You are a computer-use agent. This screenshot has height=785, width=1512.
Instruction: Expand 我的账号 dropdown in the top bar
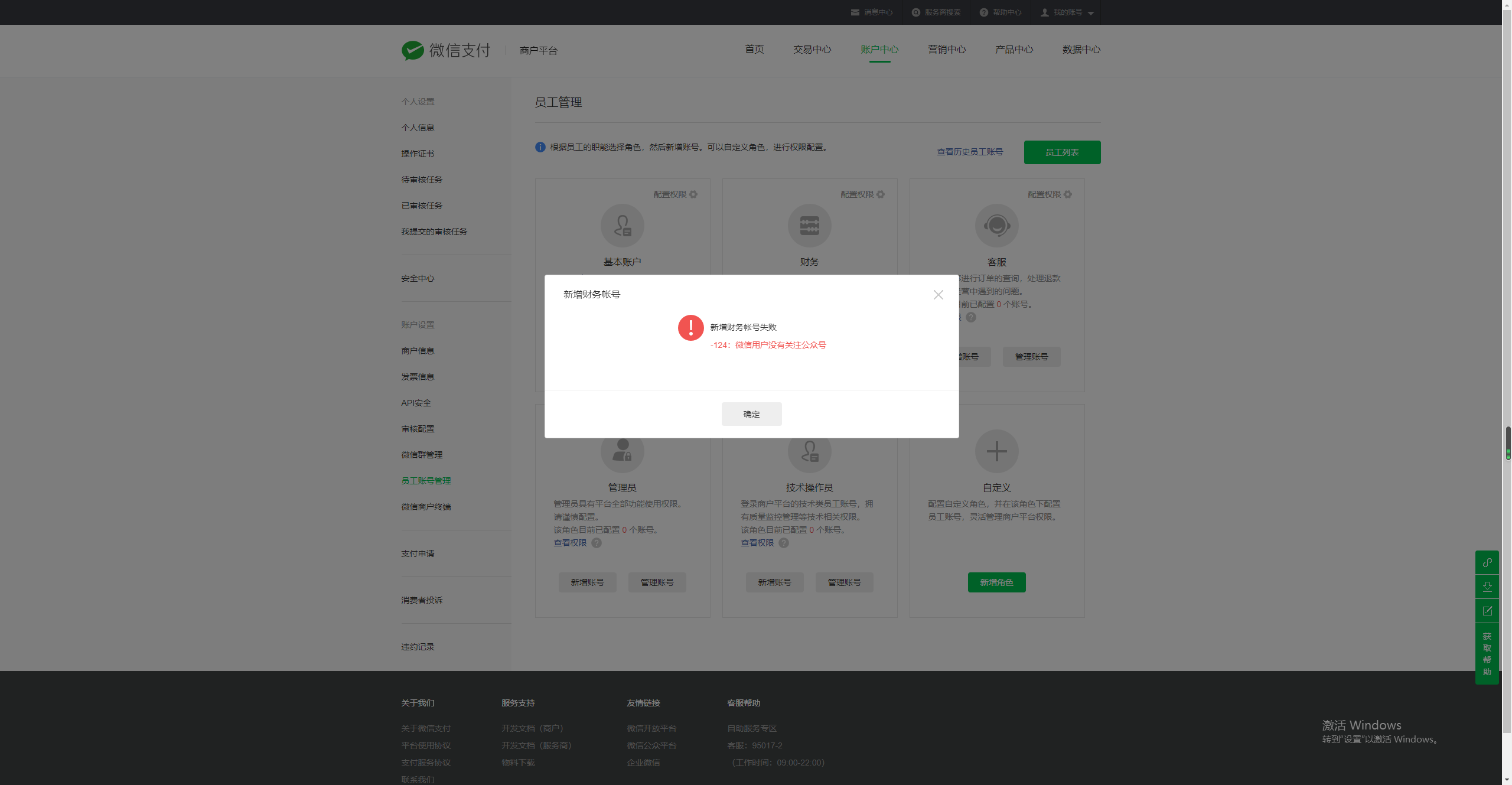click(x=1068, y=12)
